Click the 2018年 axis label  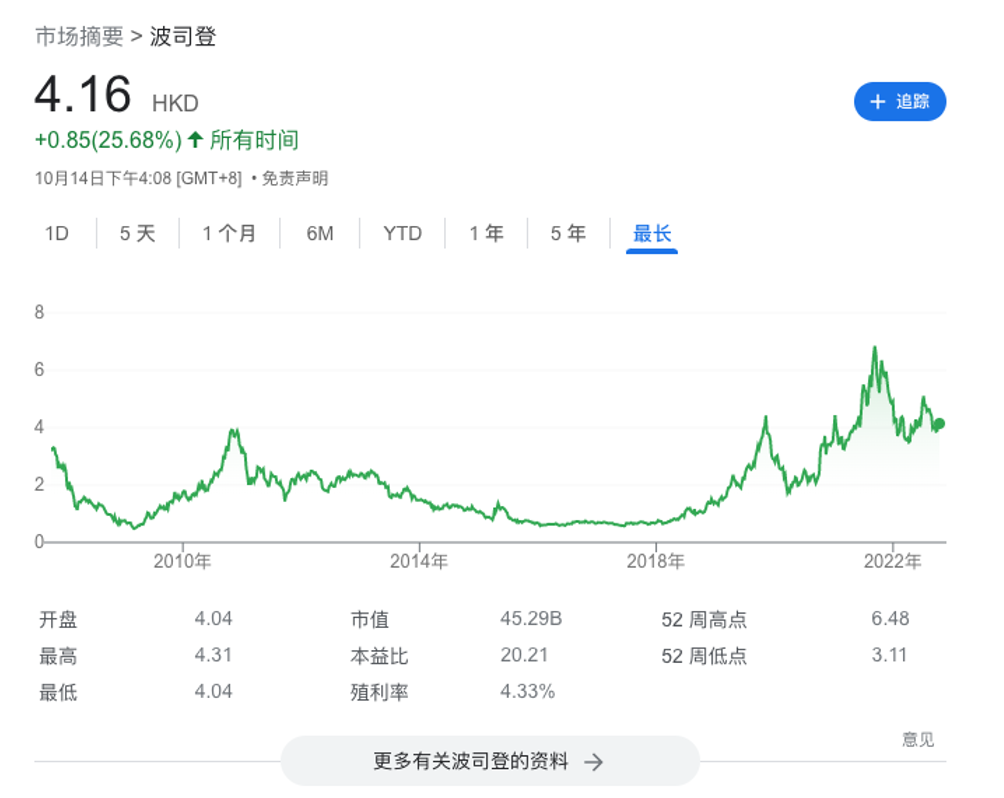pos(656,562)
